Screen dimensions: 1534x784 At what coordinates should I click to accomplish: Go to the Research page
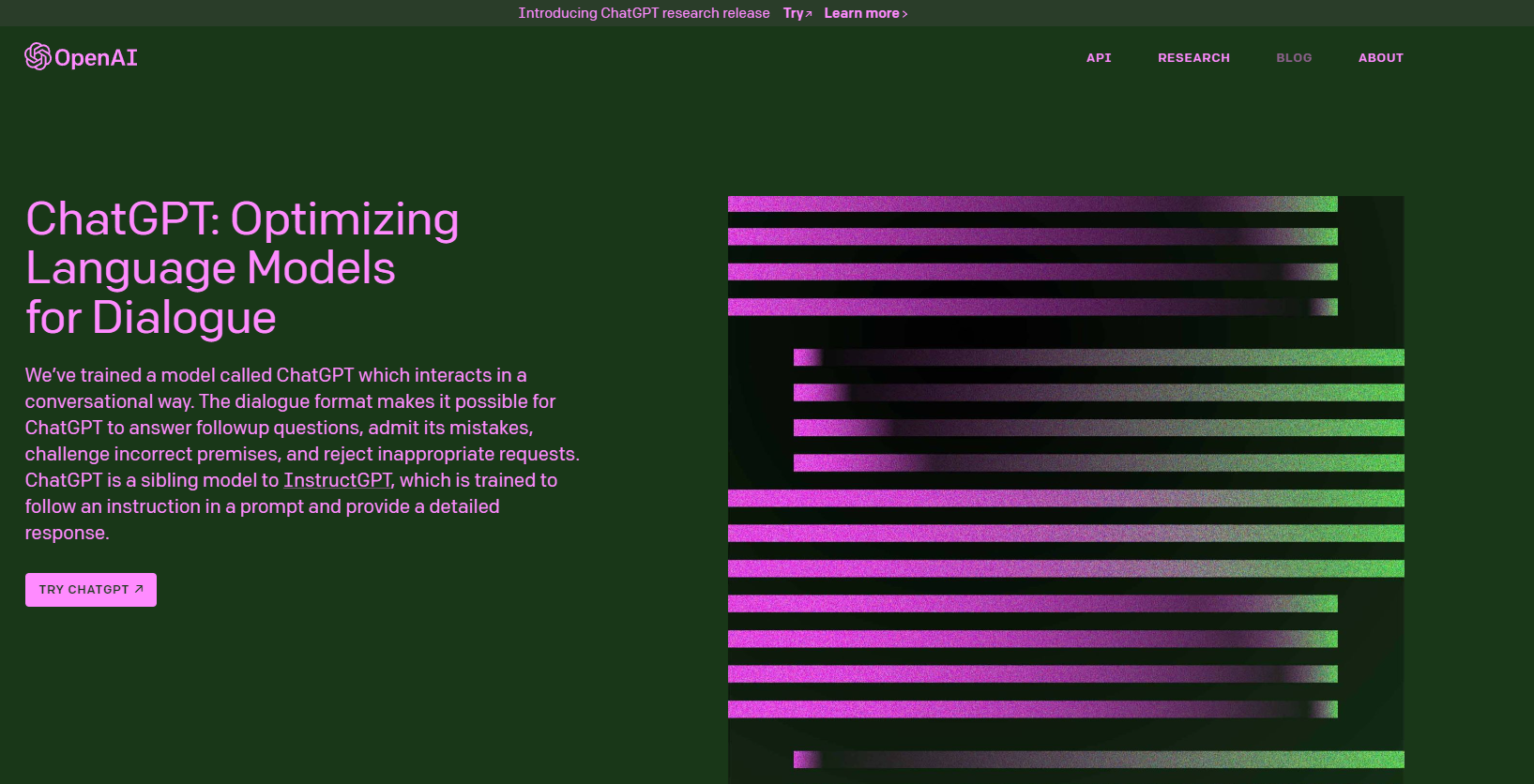coord(1193,58)
